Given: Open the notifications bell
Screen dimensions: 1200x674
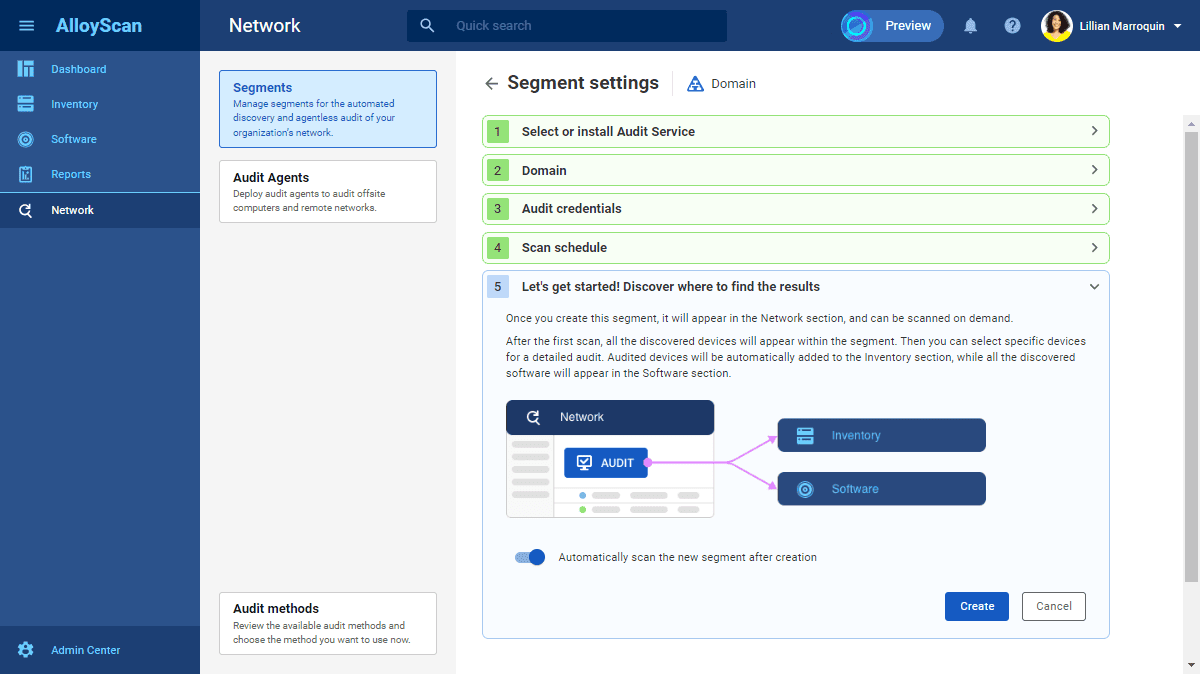Looking at the screenshot, I should (x=970, y=26).
